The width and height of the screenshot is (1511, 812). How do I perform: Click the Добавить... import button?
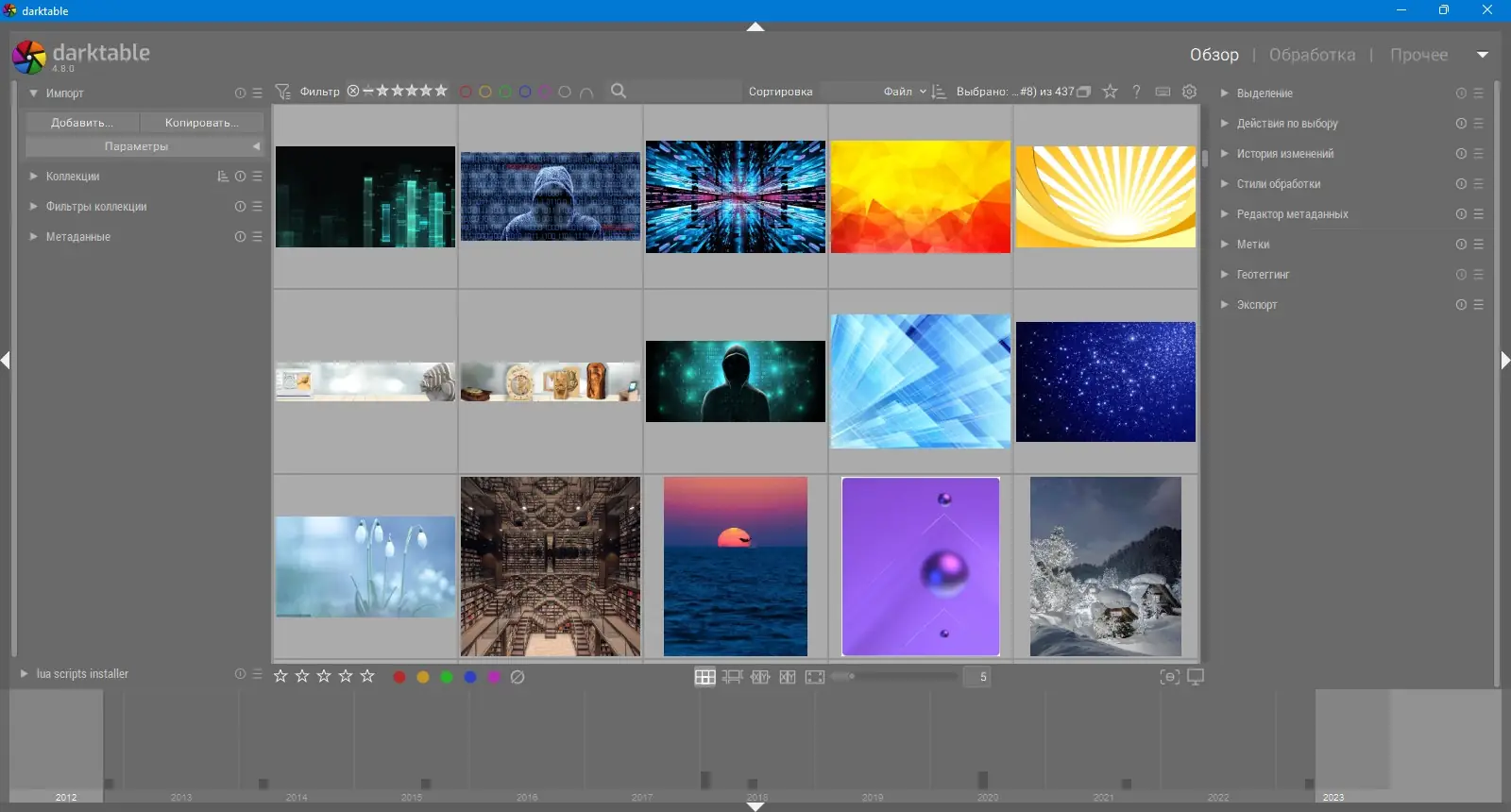pyautogui.click(x=82, y=123)
